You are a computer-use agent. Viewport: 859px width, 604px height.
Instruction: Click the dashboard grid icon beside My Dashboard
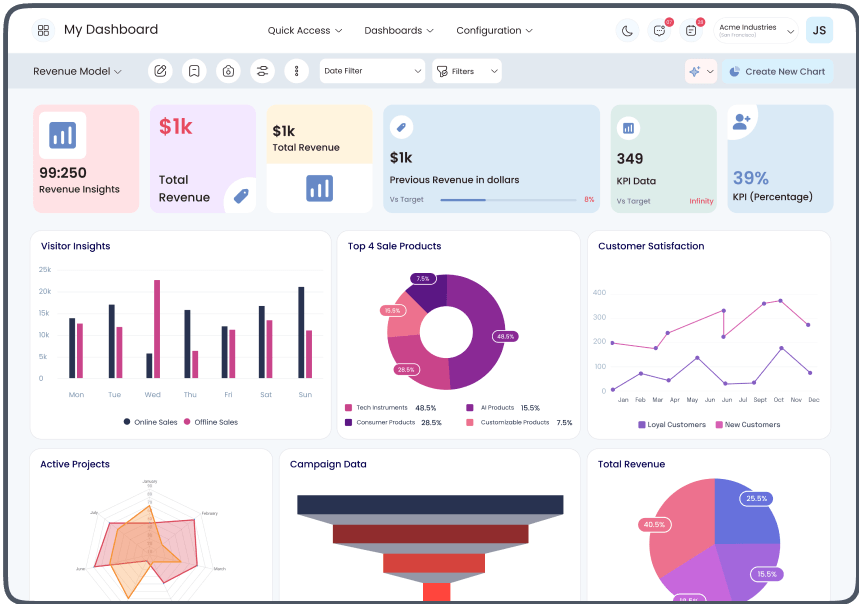click(43, 30)
